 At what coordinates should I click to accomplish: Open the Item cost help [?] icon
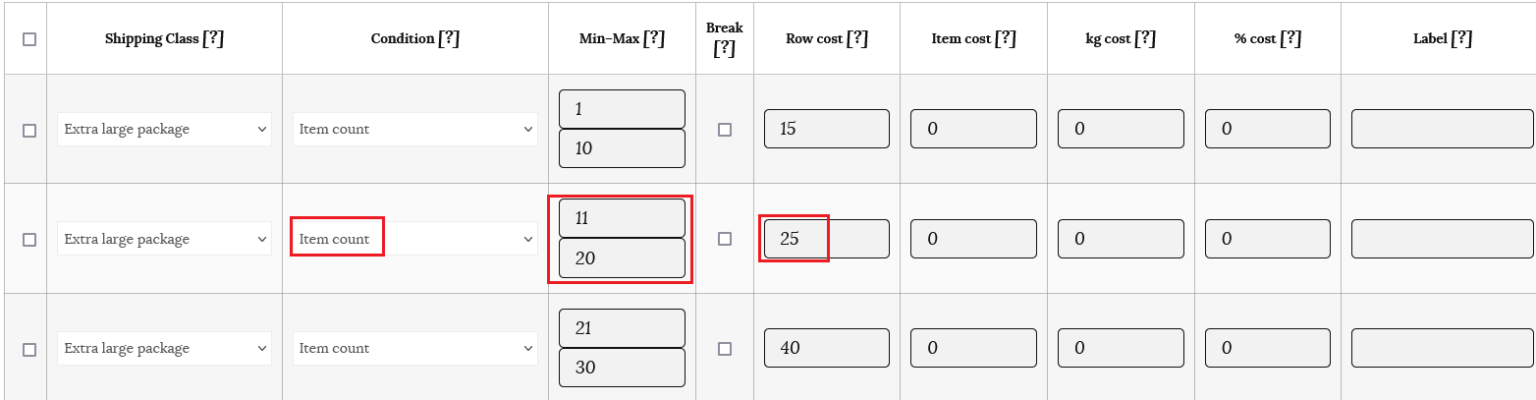1006,39
